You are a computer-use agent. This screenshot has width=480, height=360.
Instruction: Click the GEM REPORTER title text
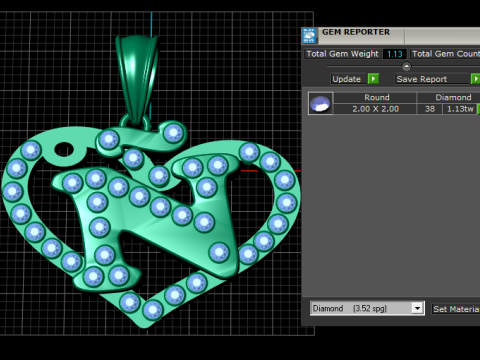[x=356, y=32]
